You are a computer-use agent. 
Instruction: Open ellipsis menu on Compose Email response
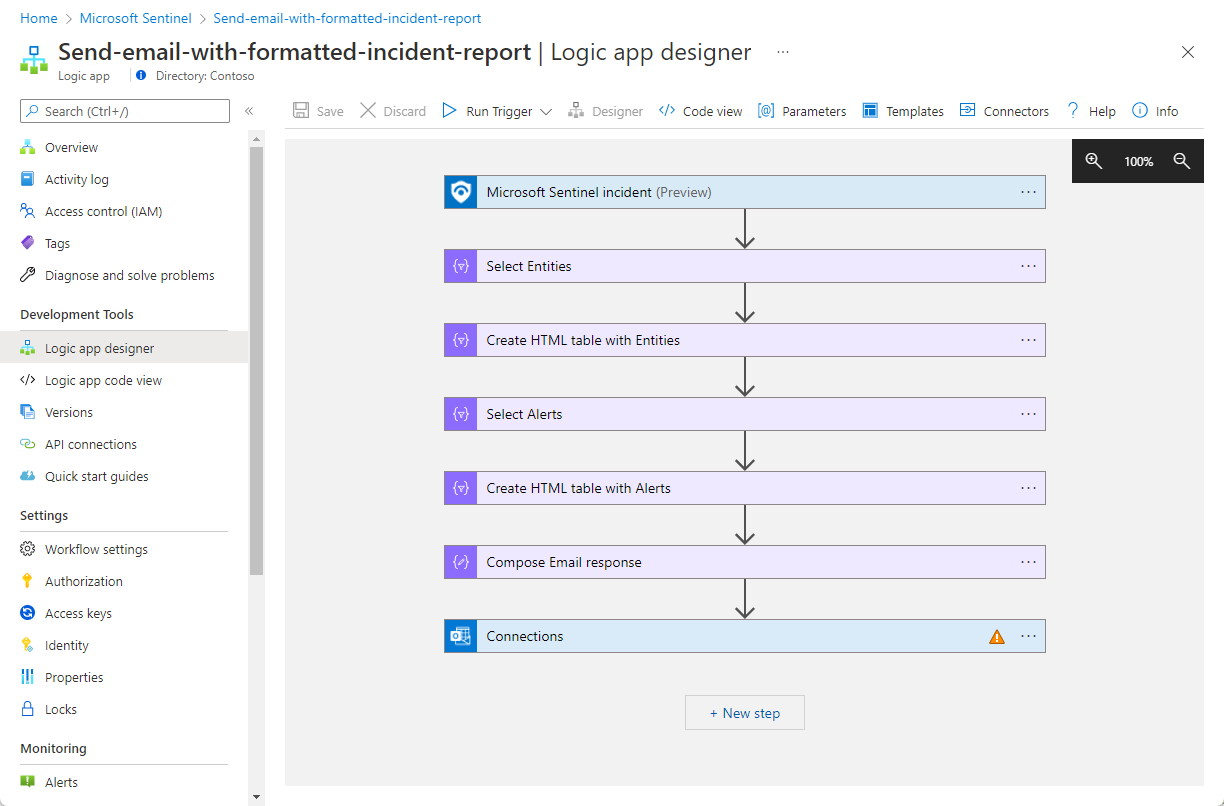tap(1028, 562)
